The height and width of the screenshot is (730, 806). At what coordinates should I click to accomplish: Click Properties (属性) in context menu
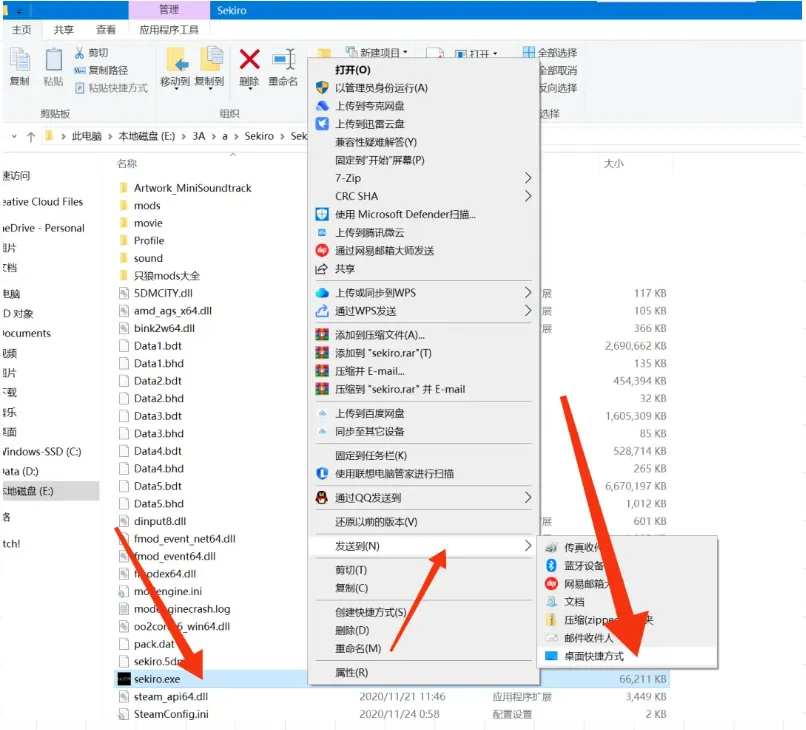[x=424, y=672]
